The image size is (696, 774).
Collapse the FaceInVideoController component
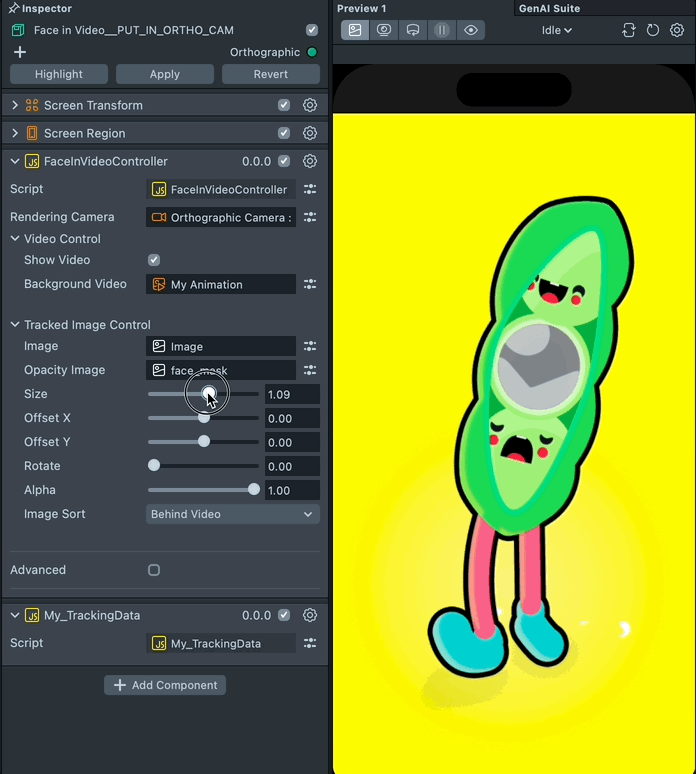tap(15, 161)
